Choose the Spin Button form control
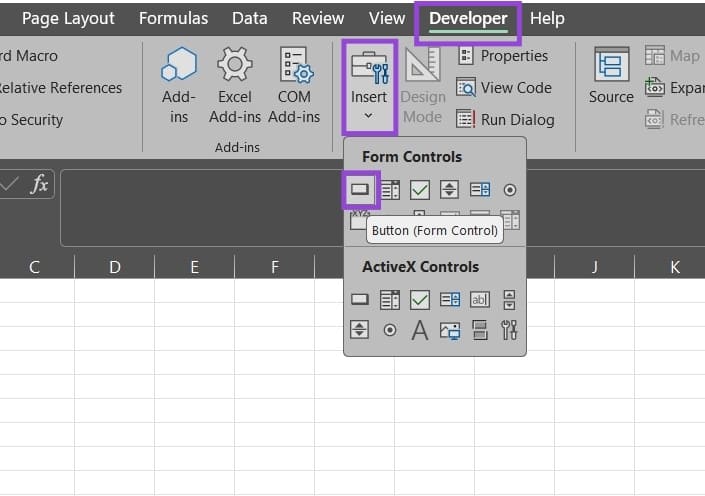The width and height of the screenshot is (705, 496). tap(450, 190)
